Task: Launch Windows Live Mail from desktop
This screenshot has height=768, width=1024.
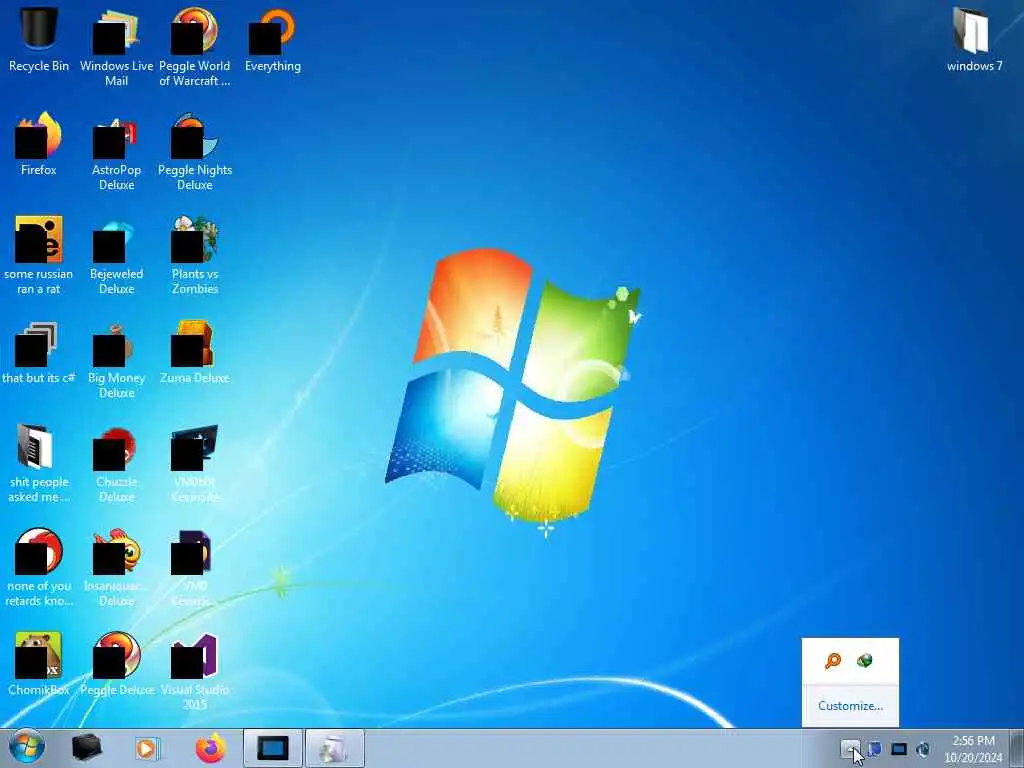Action: pos(116,46)
